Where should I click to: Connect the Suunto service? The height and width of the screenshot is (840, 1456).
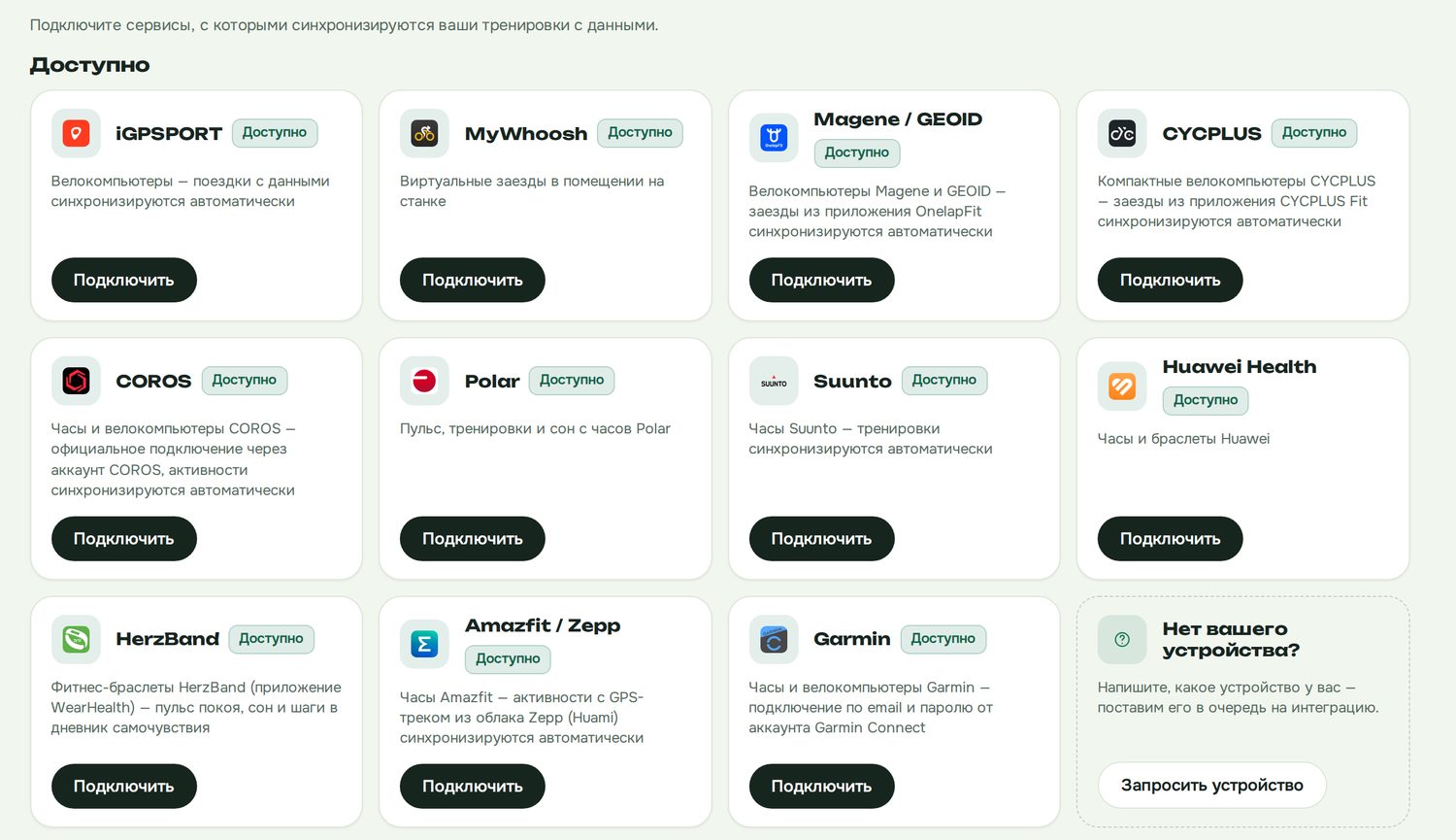[x=821, y=538]
